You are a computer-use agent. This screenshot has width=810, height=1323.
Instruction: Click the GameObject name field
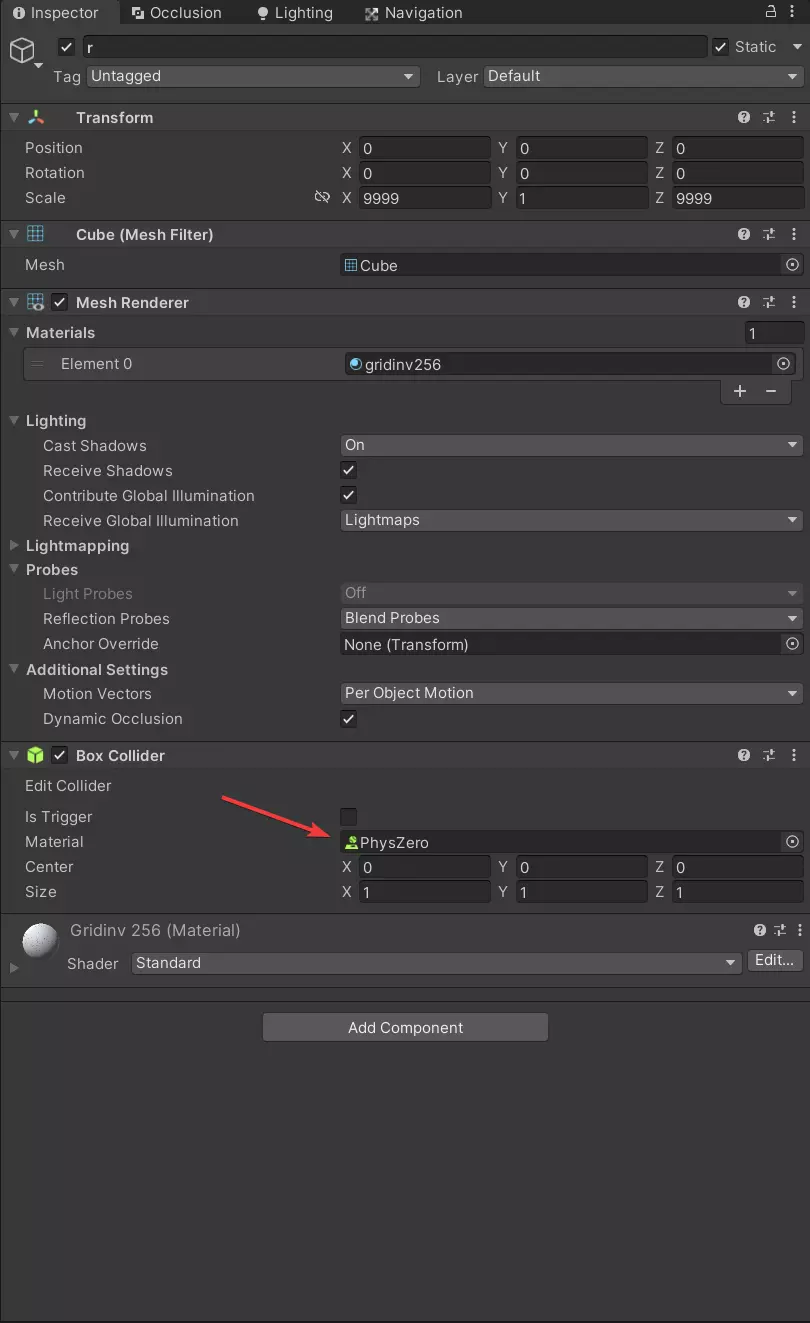395,47
